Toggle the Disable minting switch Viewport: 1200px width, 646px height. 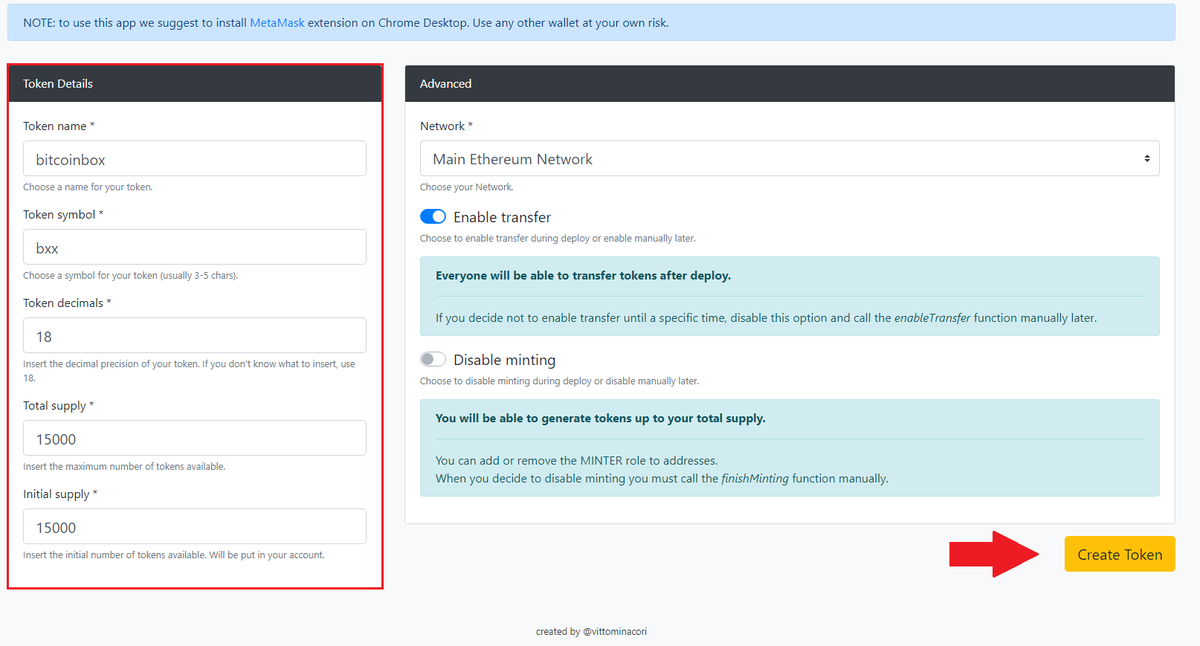point(433,360)
